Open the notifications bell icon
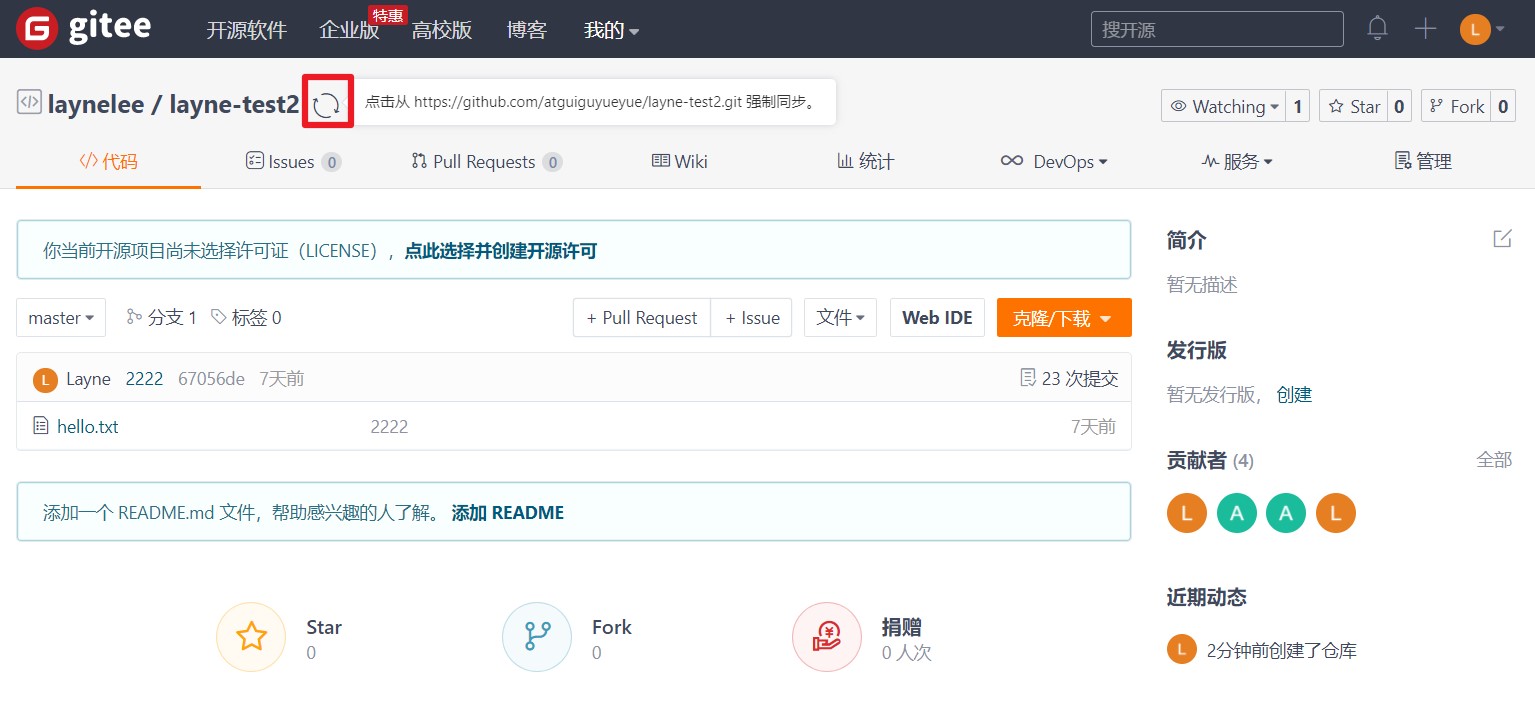Viewport: 1535px width, 705px height. point(1378,28)
